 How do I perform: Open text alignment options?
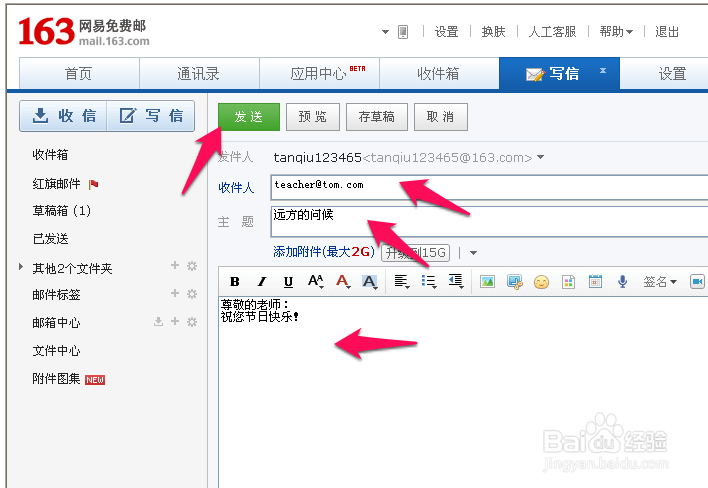coord(401,282)
